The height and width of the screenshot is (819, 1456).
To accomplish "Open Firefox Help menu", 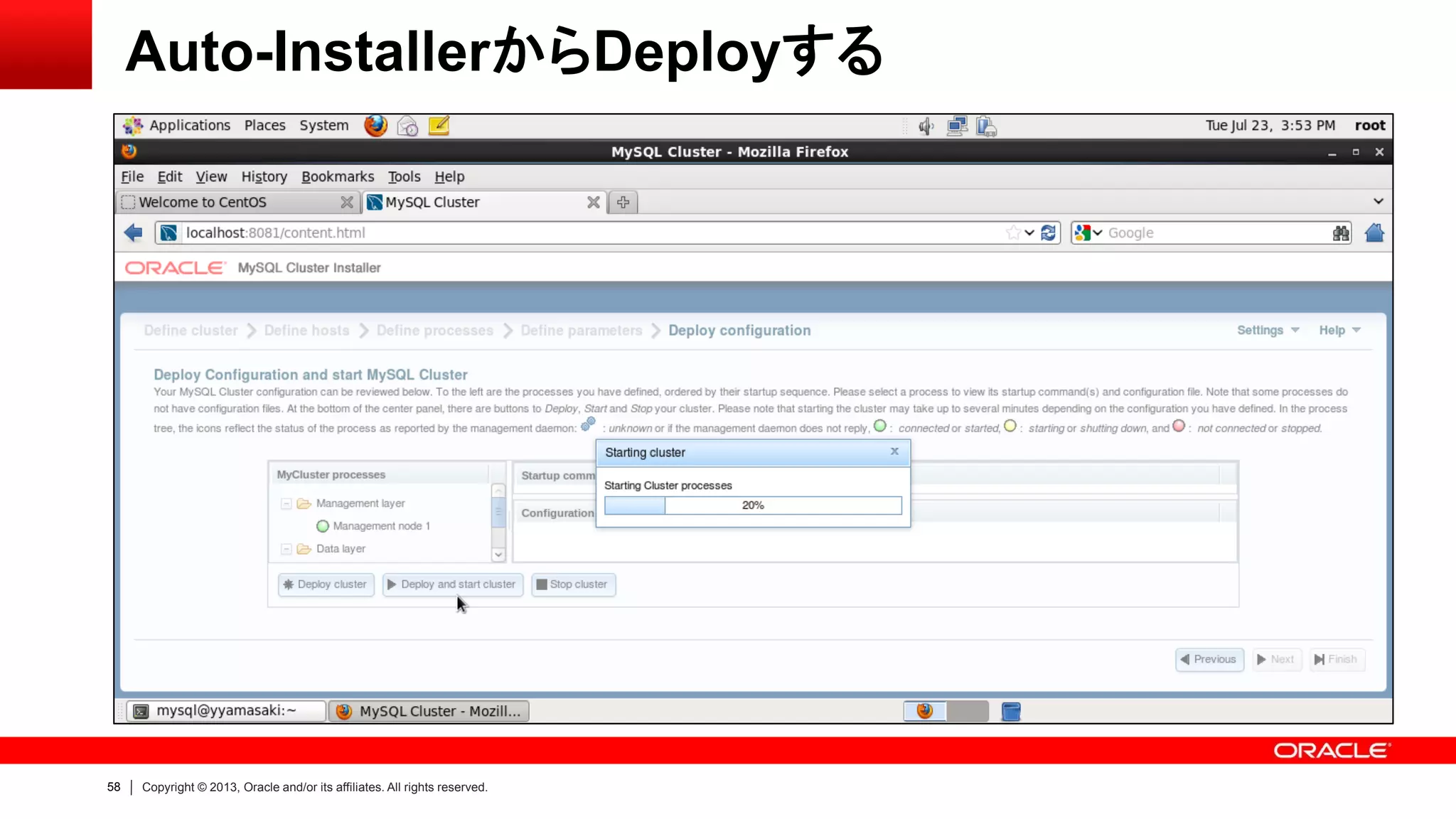I will coord(449,176).
